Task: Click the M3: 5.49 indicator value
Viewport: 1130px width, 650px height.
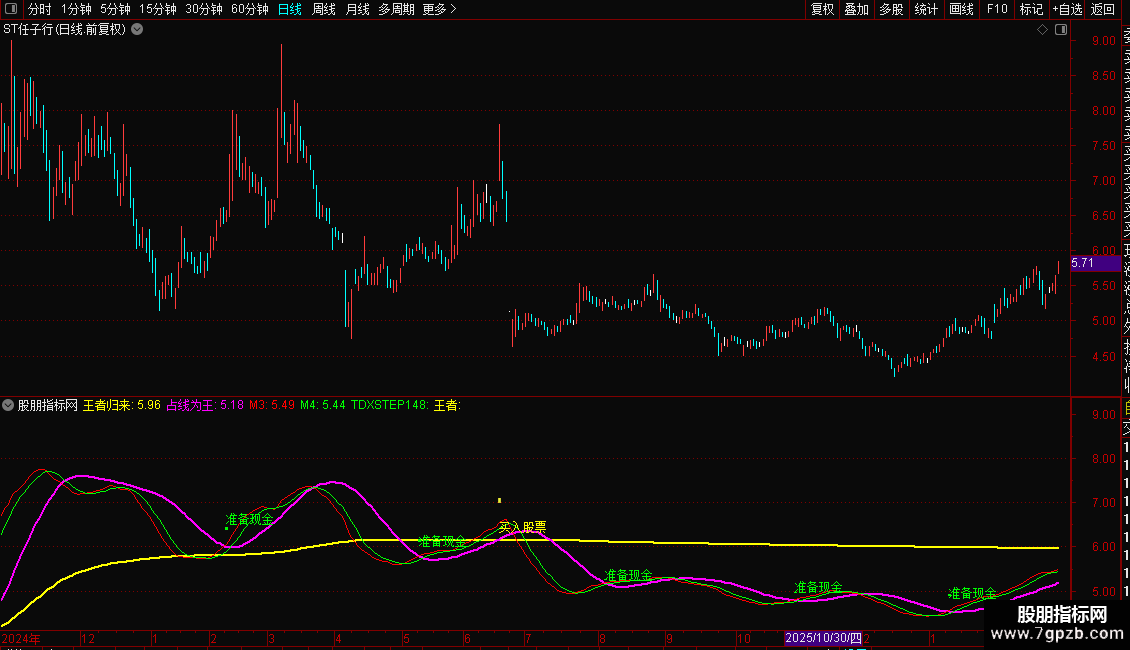Action: tap(272, 405)
